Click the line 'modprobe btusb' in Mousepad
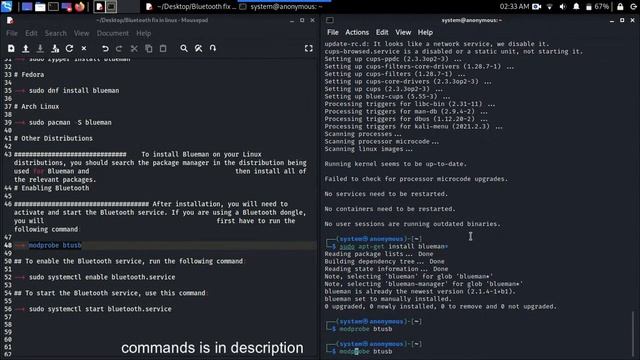 [x=55, y=245]
